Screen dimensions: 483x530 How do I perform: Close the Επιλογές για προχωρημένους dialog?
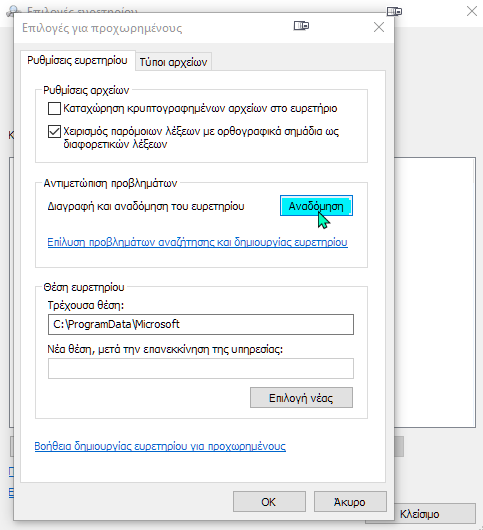(x=379, y=27)
